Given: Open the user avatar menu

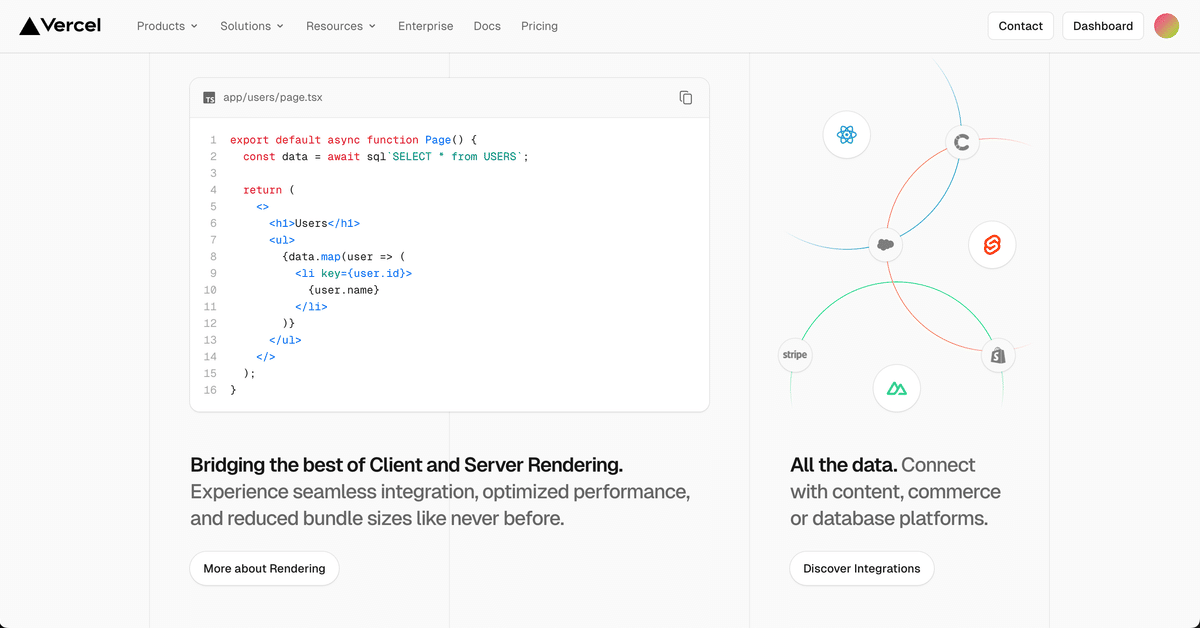Looking at the screenshot, I should (1166, 26).
